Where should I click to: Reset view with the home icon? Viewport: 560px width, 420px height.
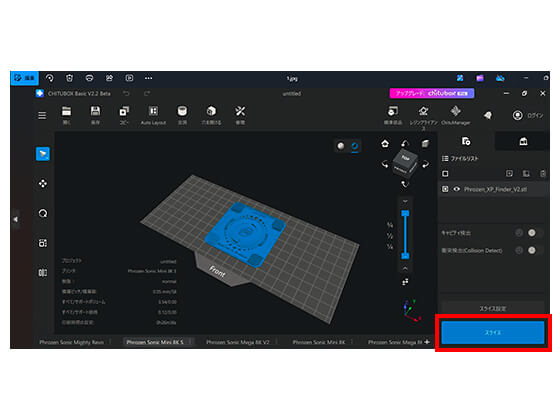coord(385,144)
